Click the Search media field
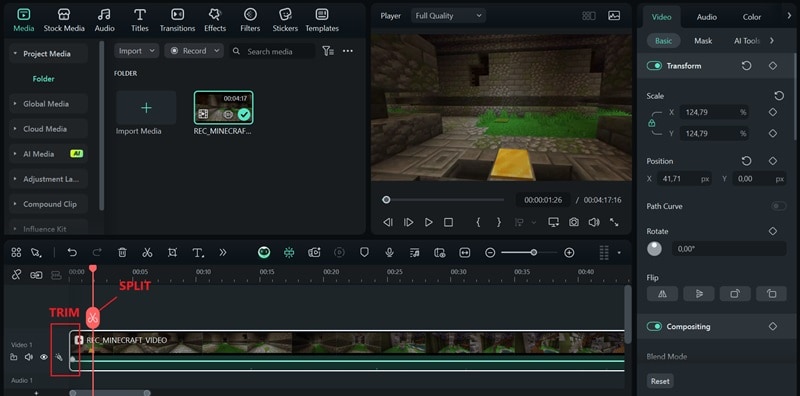800x396 pixels. (271, 51)
